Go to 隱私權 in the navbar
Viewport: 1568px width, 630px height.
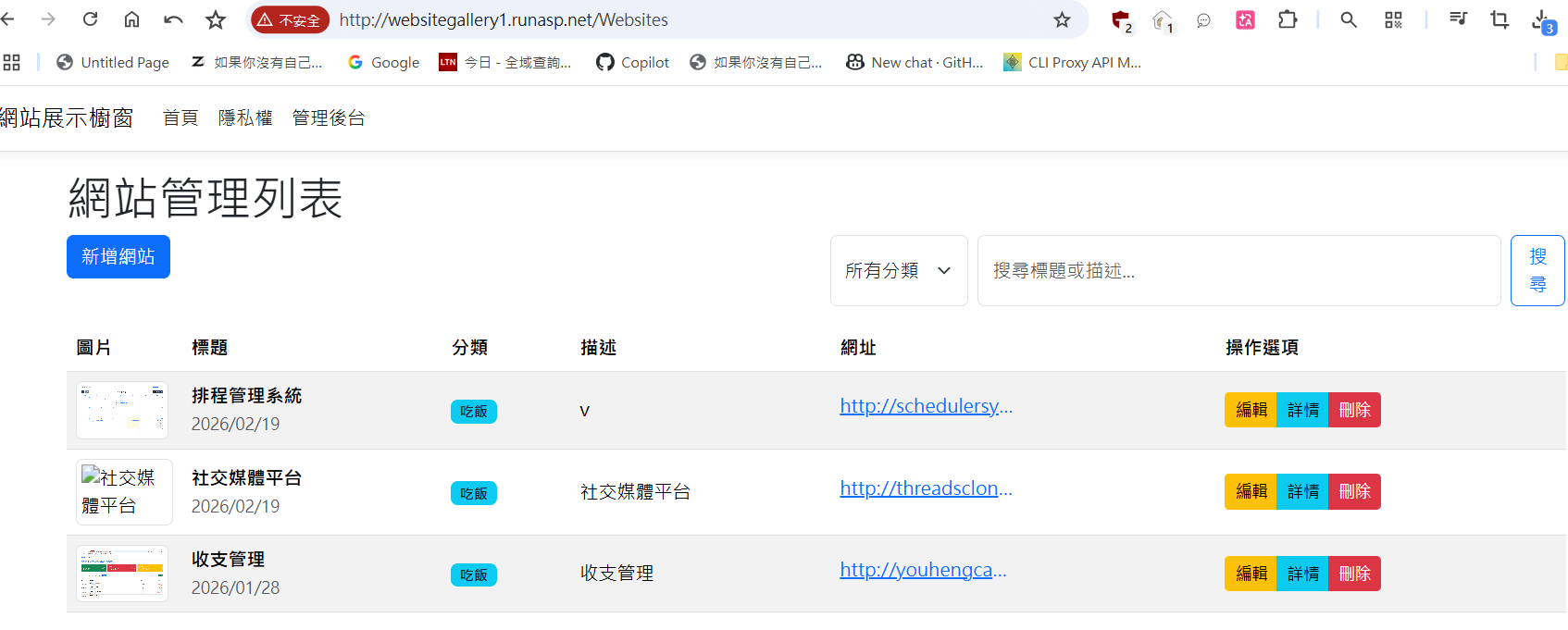point(245,117)
